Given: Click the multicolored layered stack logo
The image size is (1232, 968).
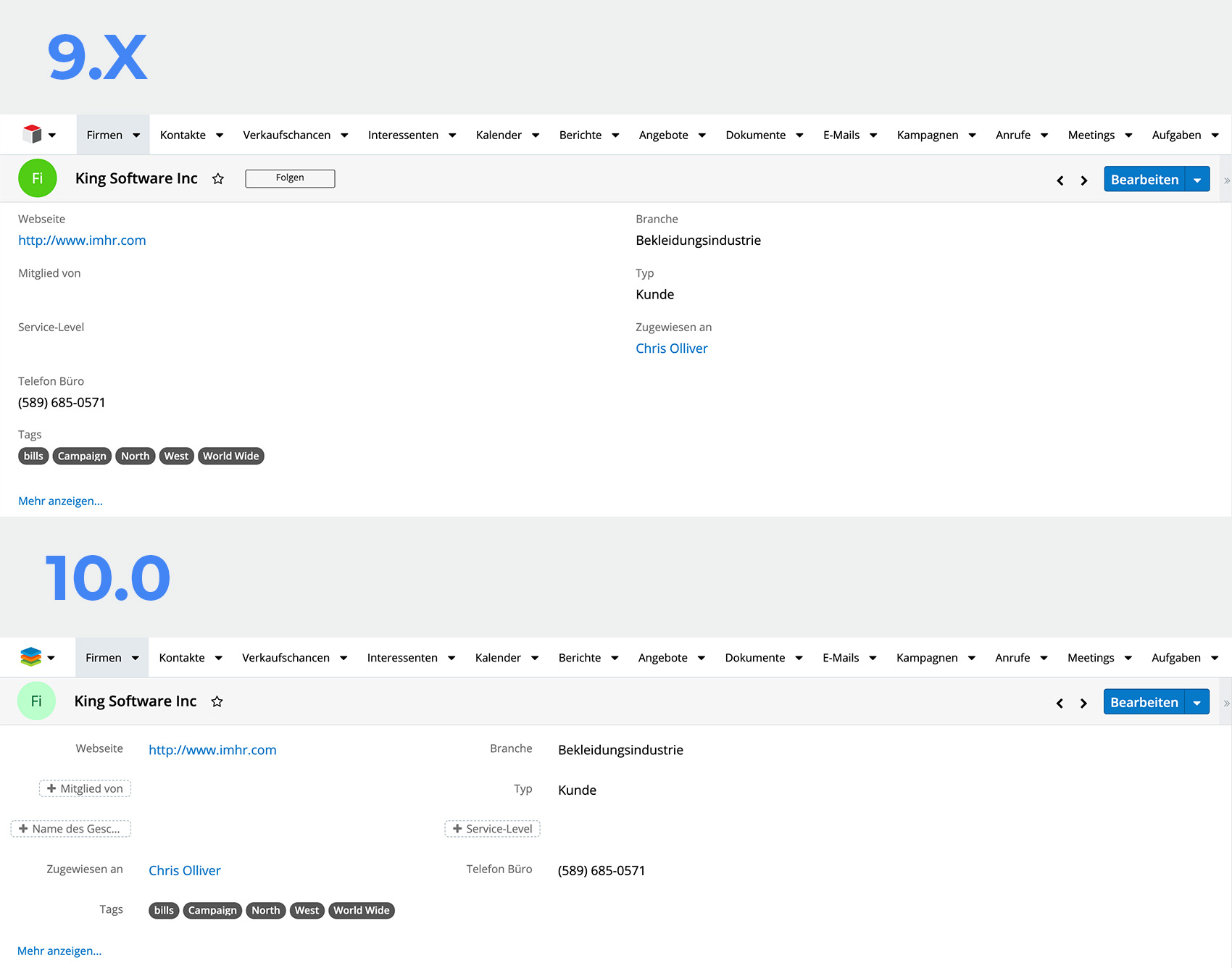Looking at the screenshot, I should (31, 656).
